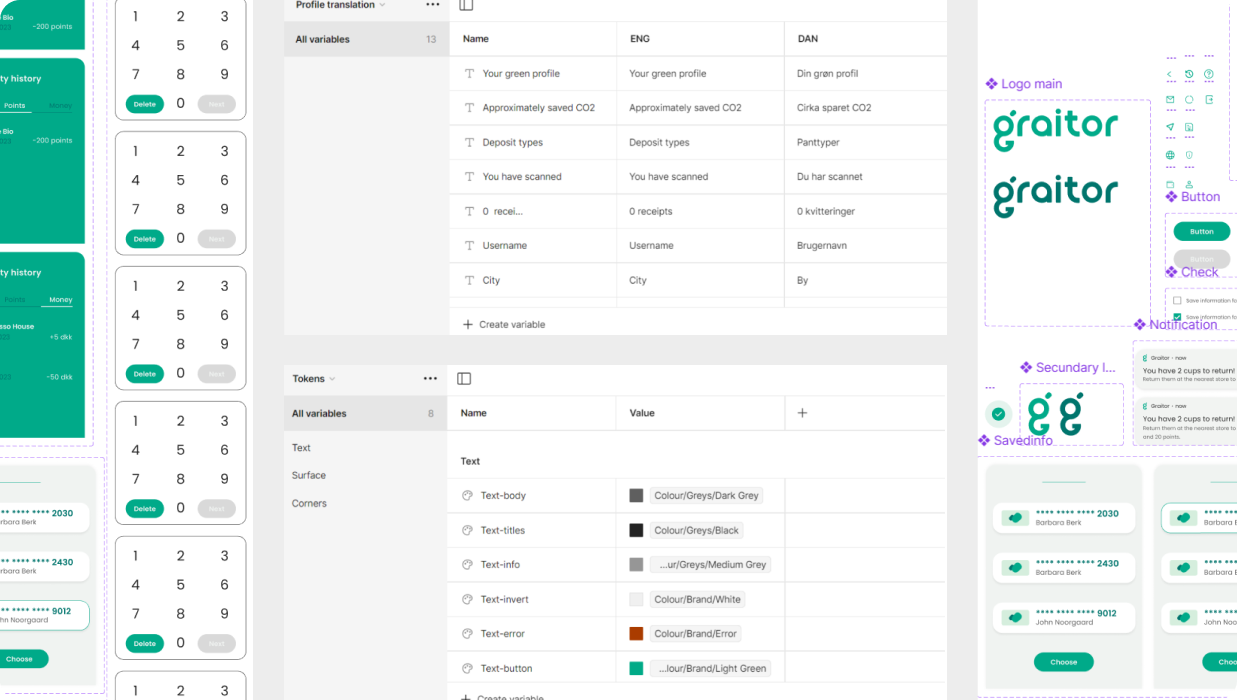Untick the checked Save information checkbox
The width and height of the screenshot is (1237, 700).
pyautogui.click(x=1177, y=317)
